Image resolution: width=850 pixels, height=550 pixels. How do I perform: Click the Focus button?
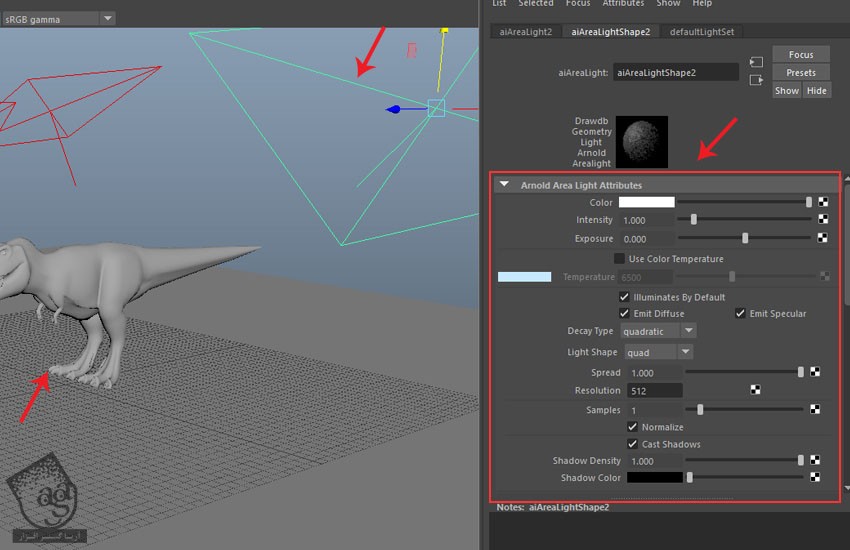(801, 55)
